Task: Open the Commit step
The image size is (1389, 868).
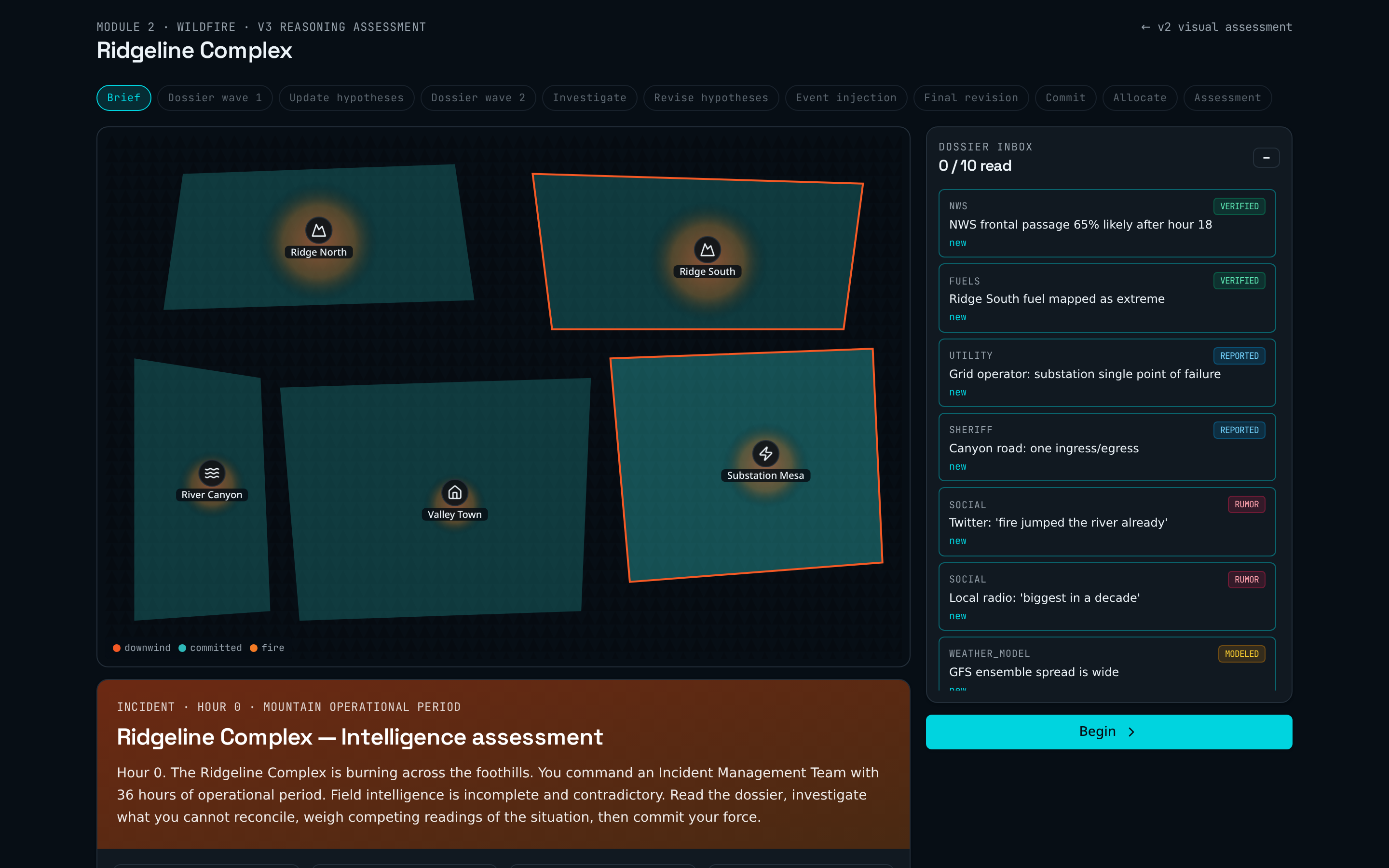Action: (x=1065, y=97)
